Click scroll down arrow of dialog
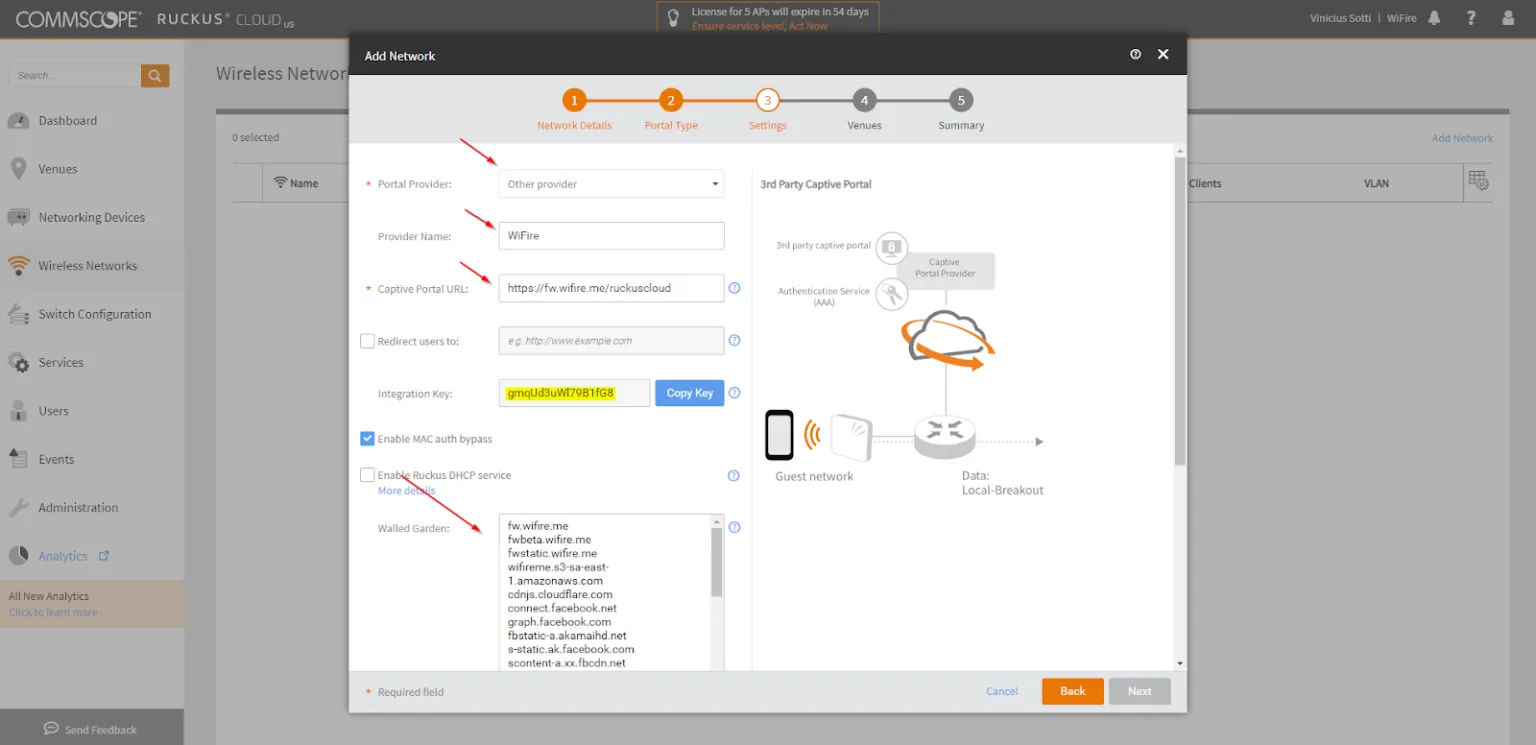Viewport: 1536px width, 745px height. click(1180, 663)
